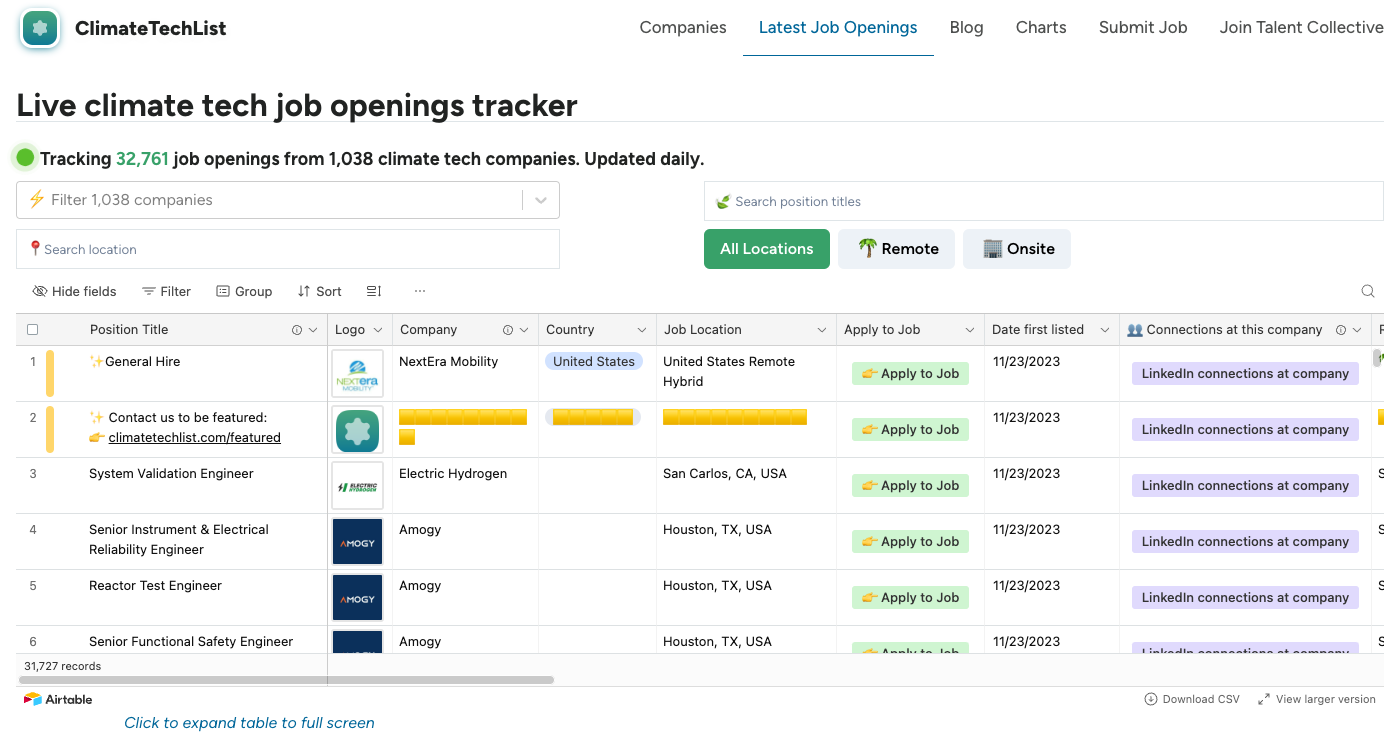
Task: Select the Remote location filter
Action: tap(897, 249)
